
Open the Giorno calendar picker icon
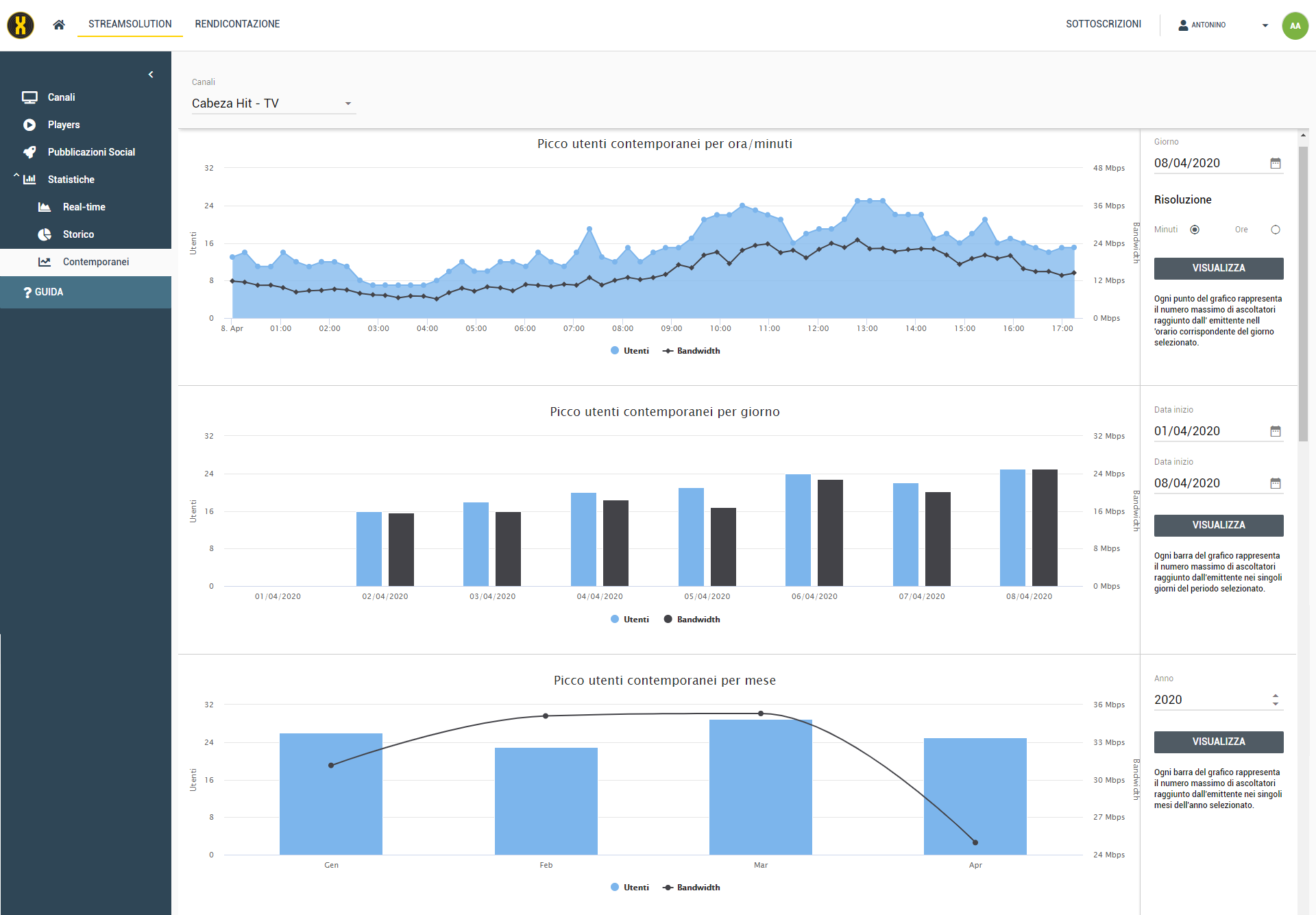1275,163
